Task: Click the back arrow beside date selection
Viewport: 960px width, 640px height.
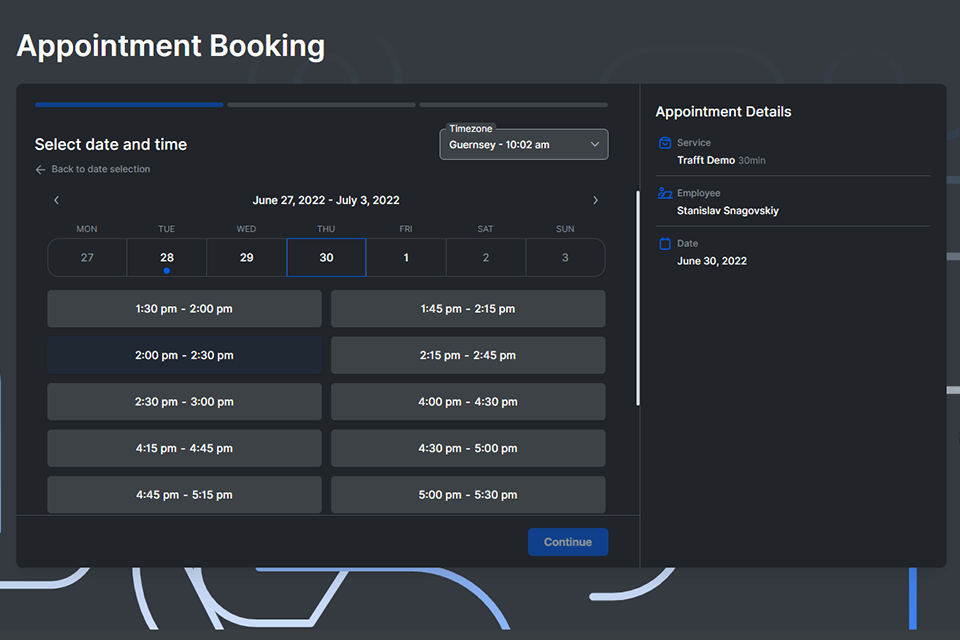Action: (x=41, y=170)
